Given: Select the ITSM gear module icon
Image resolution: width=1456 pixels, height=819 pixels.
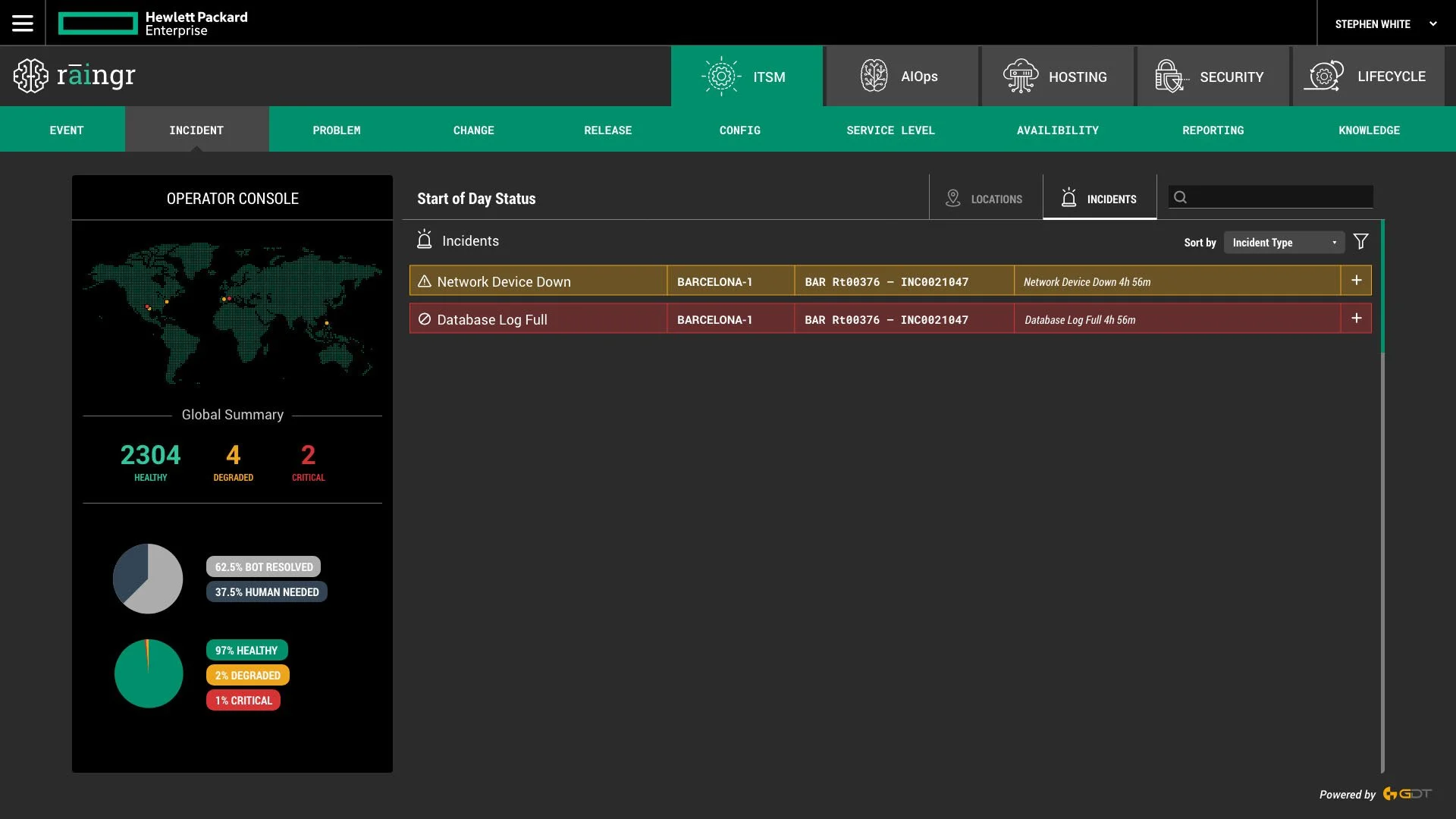Looking at the screenshot, I should [721, 76].
